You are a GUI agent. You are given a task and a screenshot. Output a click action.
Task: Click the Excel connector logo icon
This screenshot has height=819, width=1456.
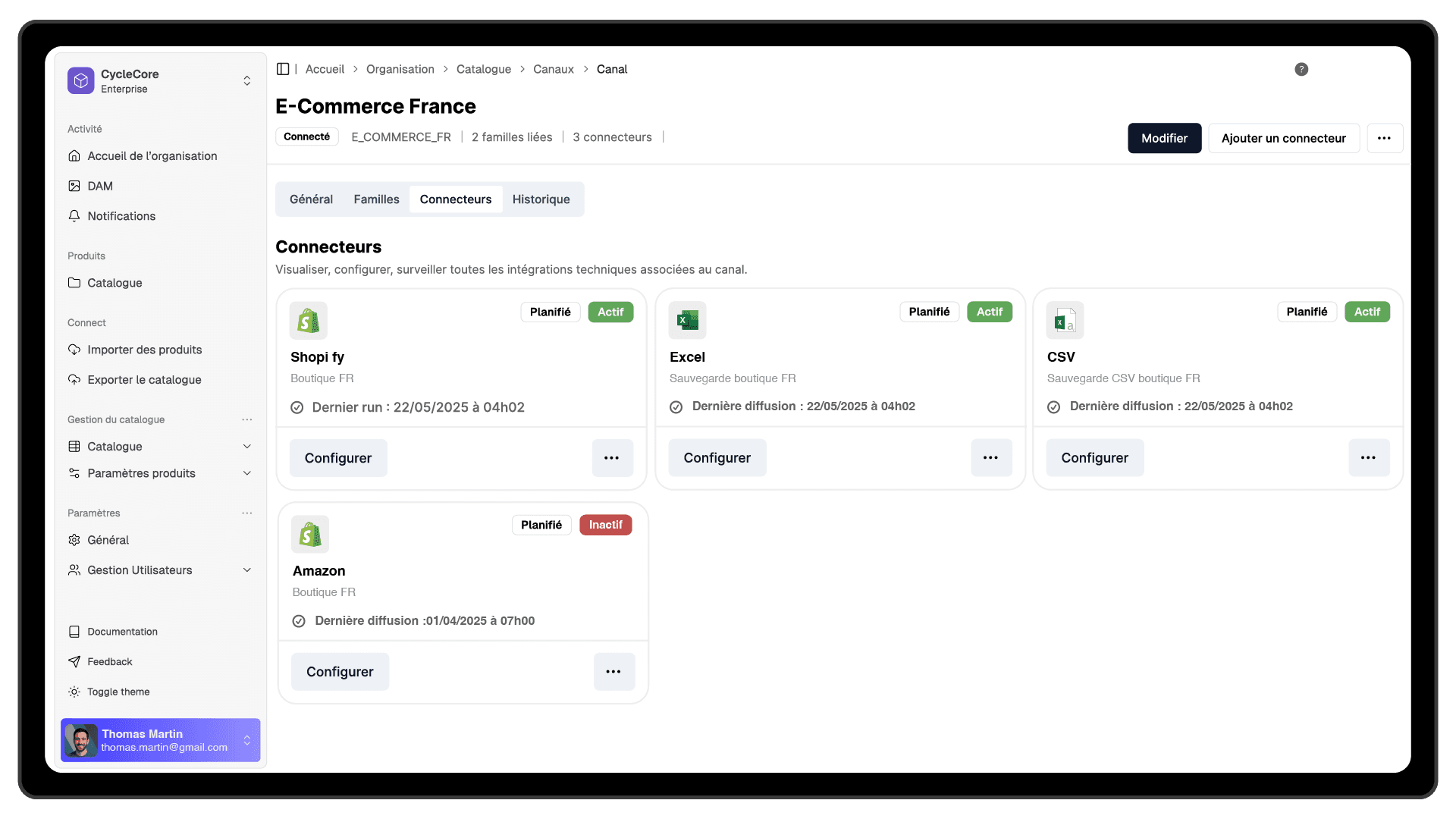pos(687,320)
